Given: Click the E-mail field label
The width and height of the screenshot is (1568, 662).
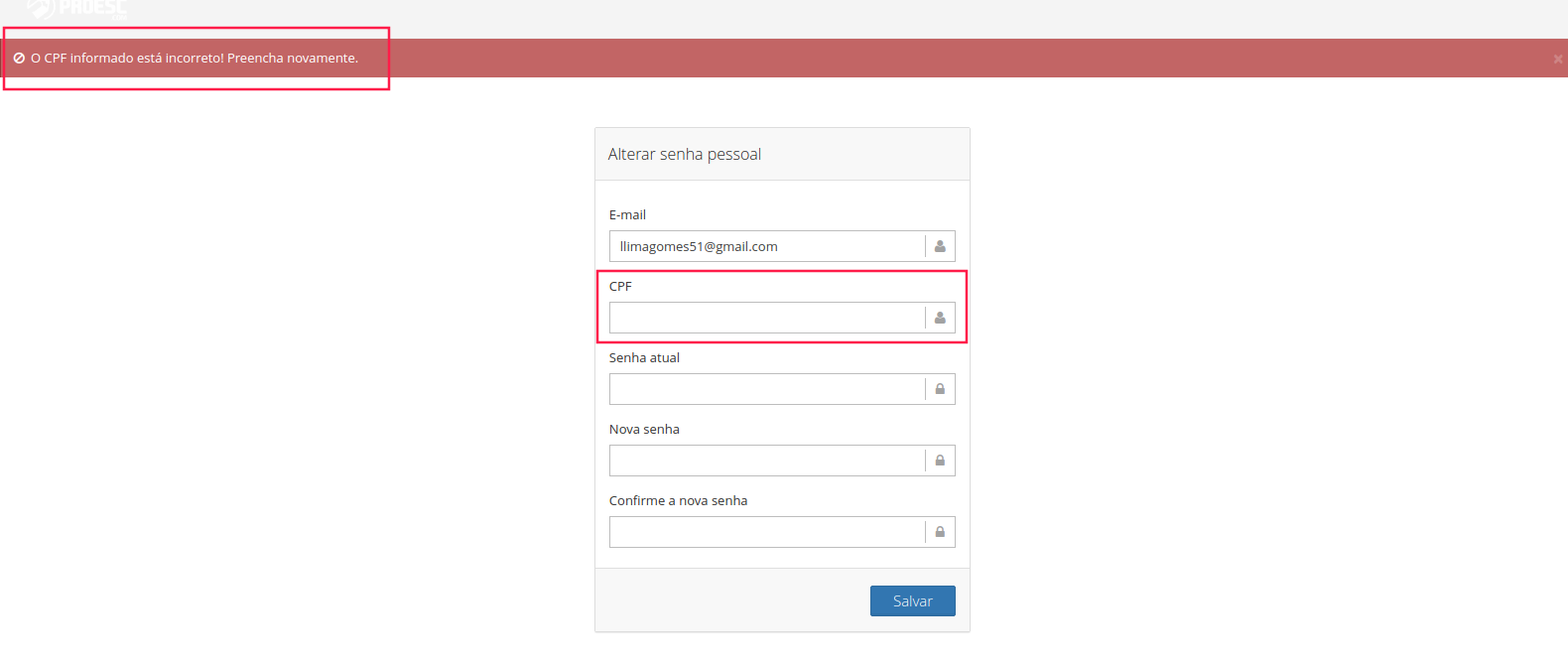Looking at the screenshot, I should click(x=627, y=214).
